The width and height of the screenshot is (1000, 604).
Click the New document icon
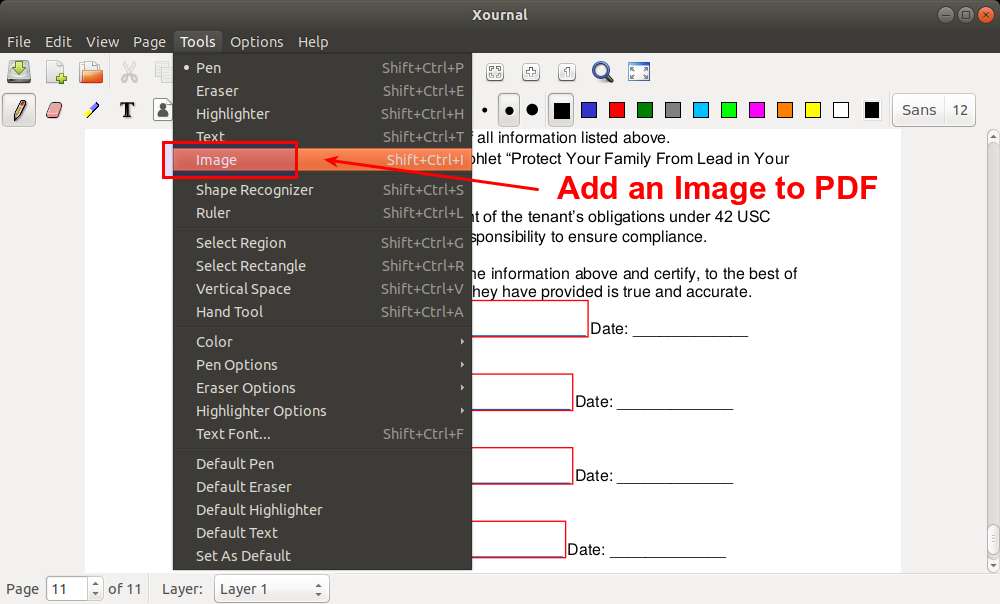coord(56,72)
